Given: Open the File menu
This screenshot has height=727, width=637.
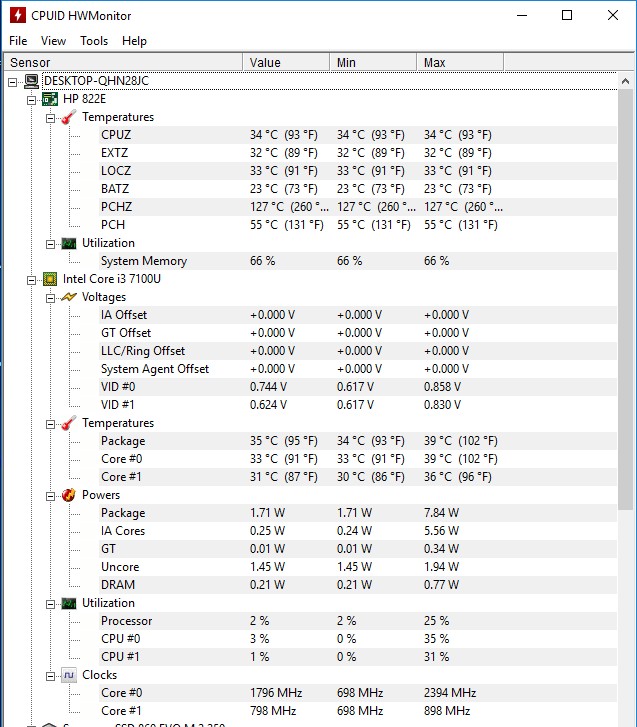Looking at the screenshot, I should click(x=18, y=41).
